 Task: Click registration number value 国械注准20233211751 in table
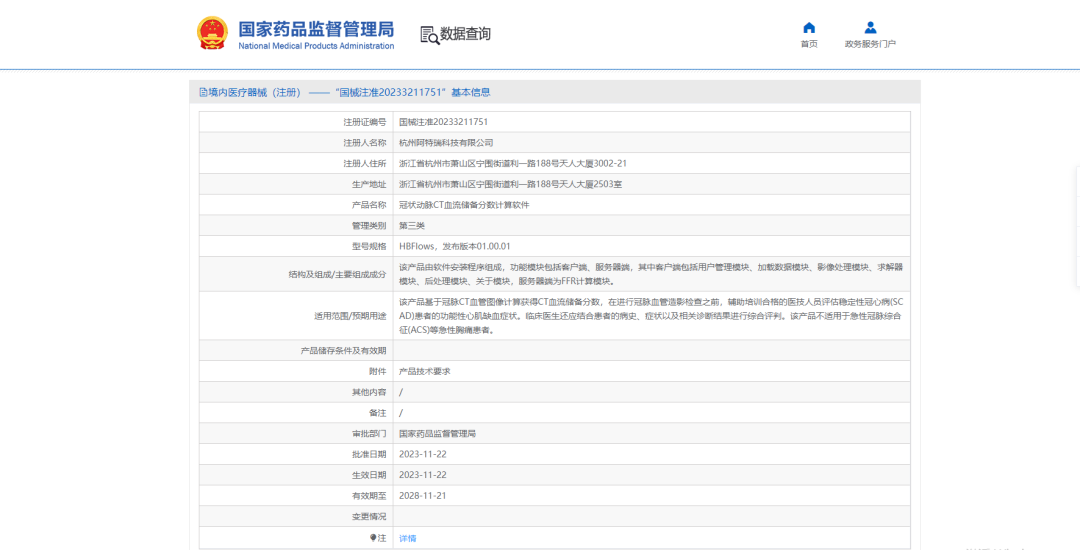(443, 121)
